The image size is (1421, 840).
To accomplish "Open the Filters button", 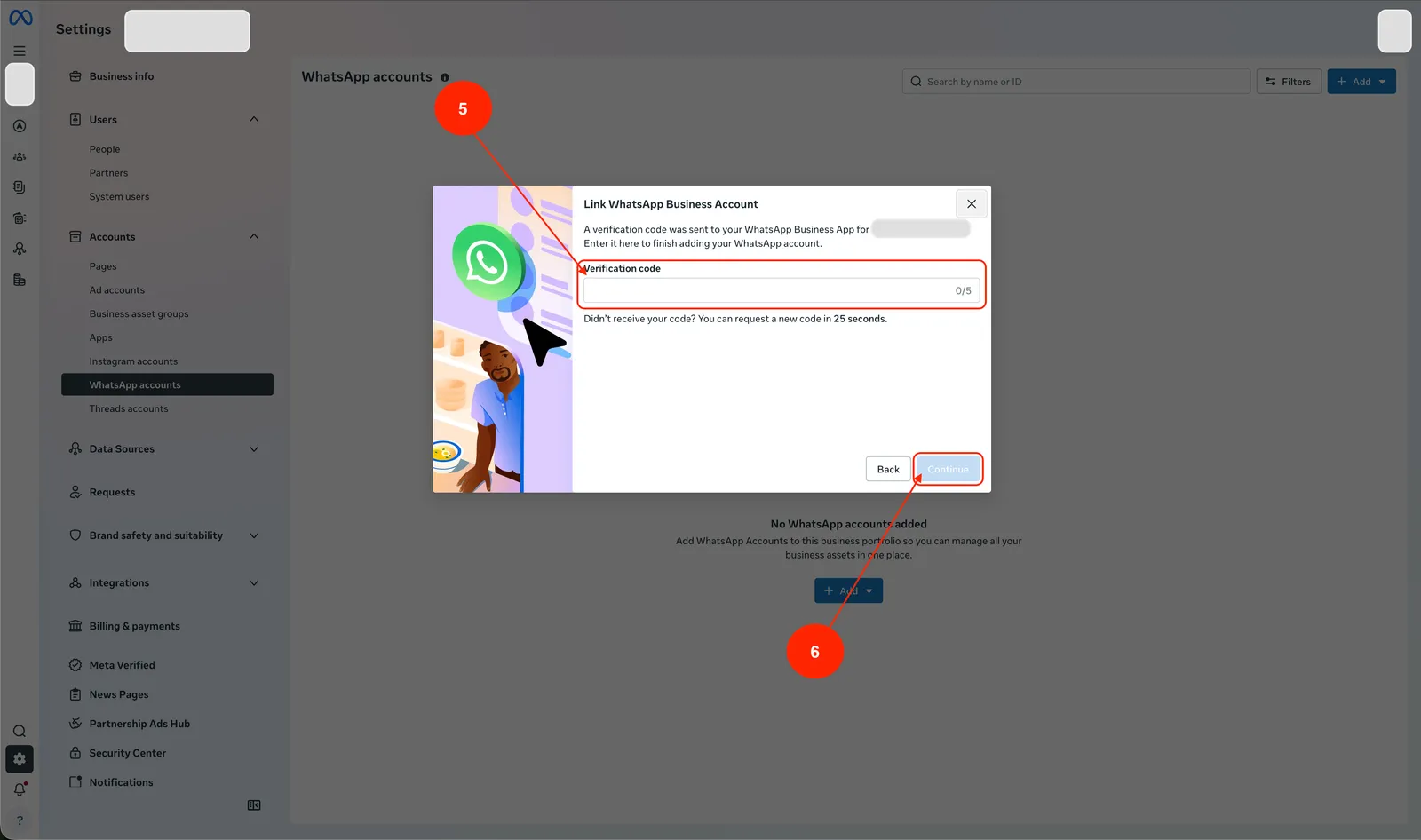I will tap(1289, 82).
